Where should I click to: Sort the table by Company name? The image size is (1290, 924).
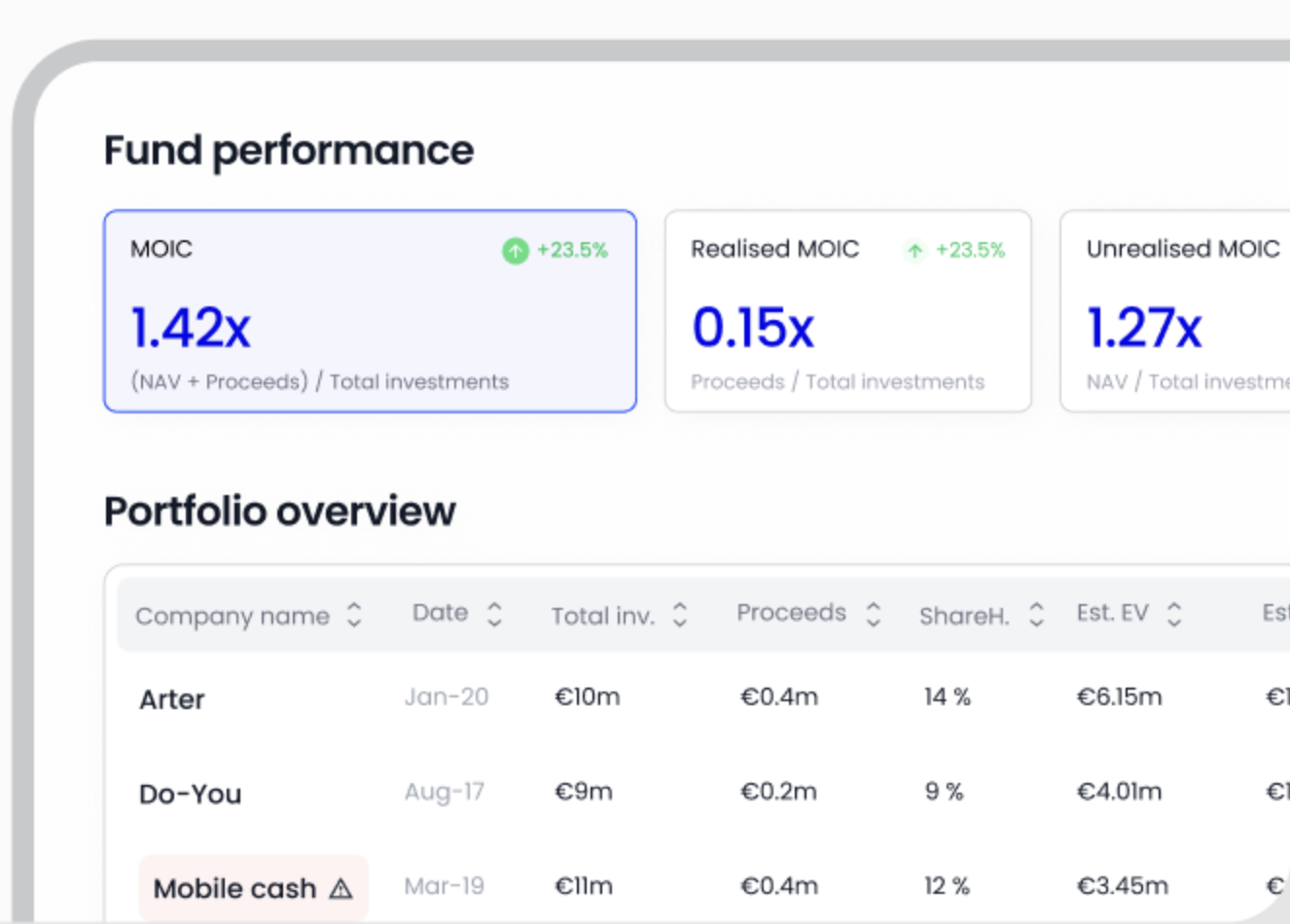coord(354,615)
